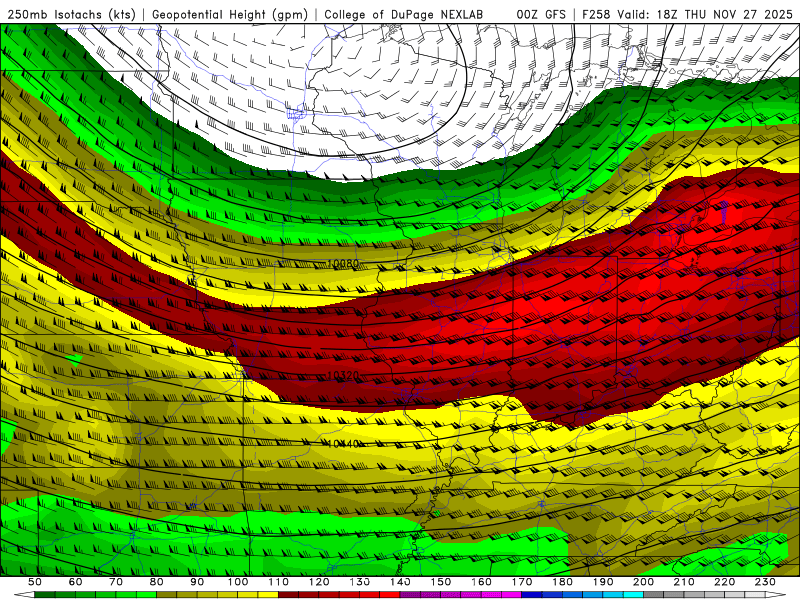
Task: Click the 180 knot legend label
Action: pyautogui.click(x=562, y=582)
